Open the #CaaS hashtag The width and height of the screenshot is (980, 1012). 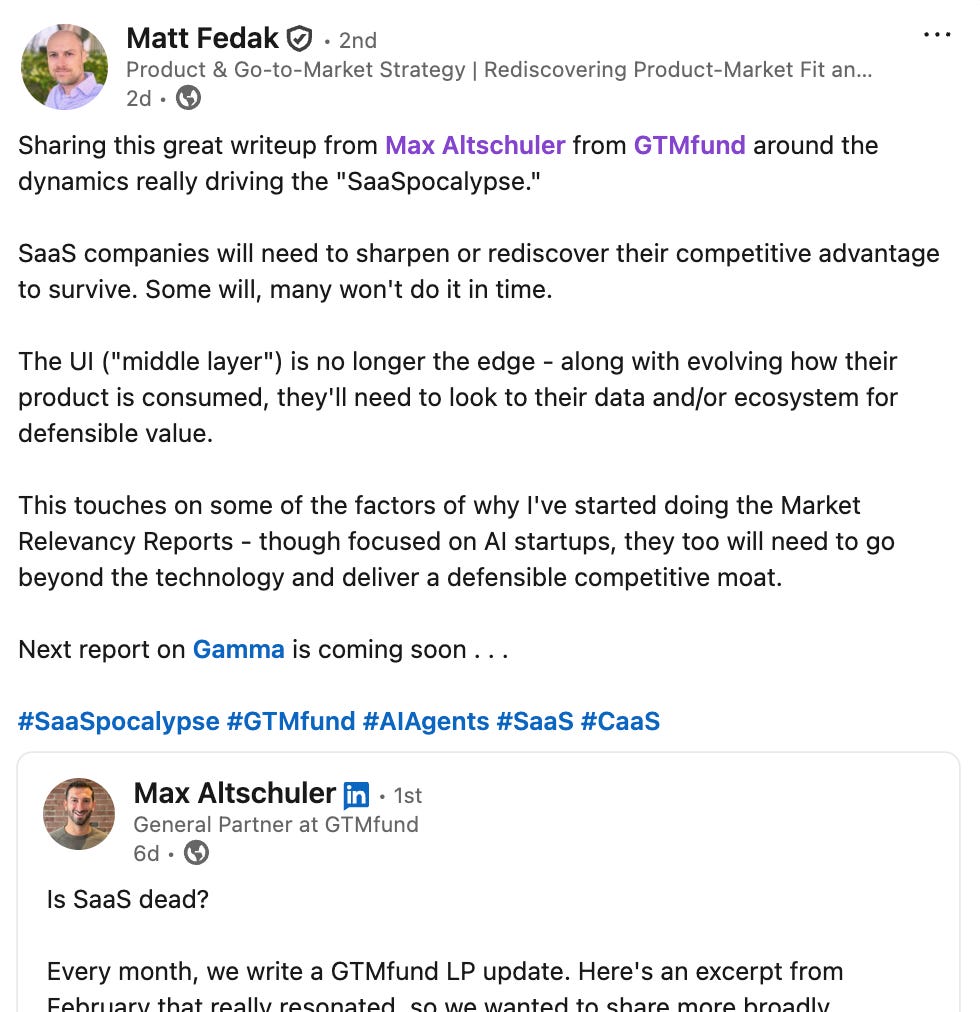[620, 721]
